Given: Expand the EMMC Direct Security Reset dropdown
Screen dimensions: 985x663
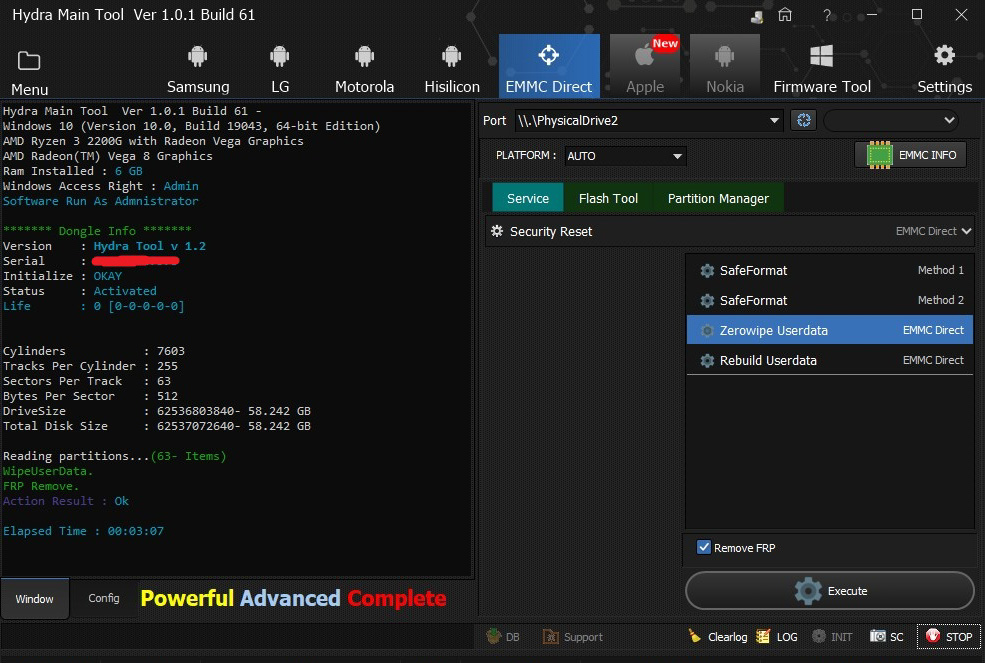Looking at the screenshot, I should [965, 231].
